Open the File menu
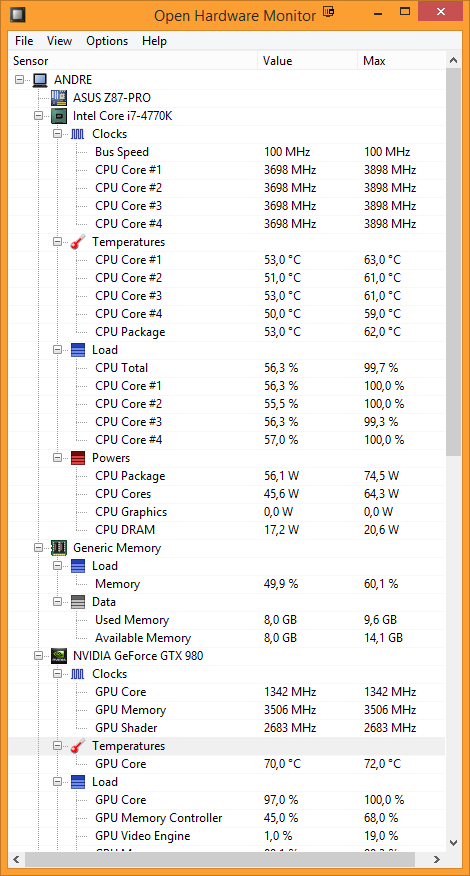This screenshot has width=470, height=876. point(24,41)
